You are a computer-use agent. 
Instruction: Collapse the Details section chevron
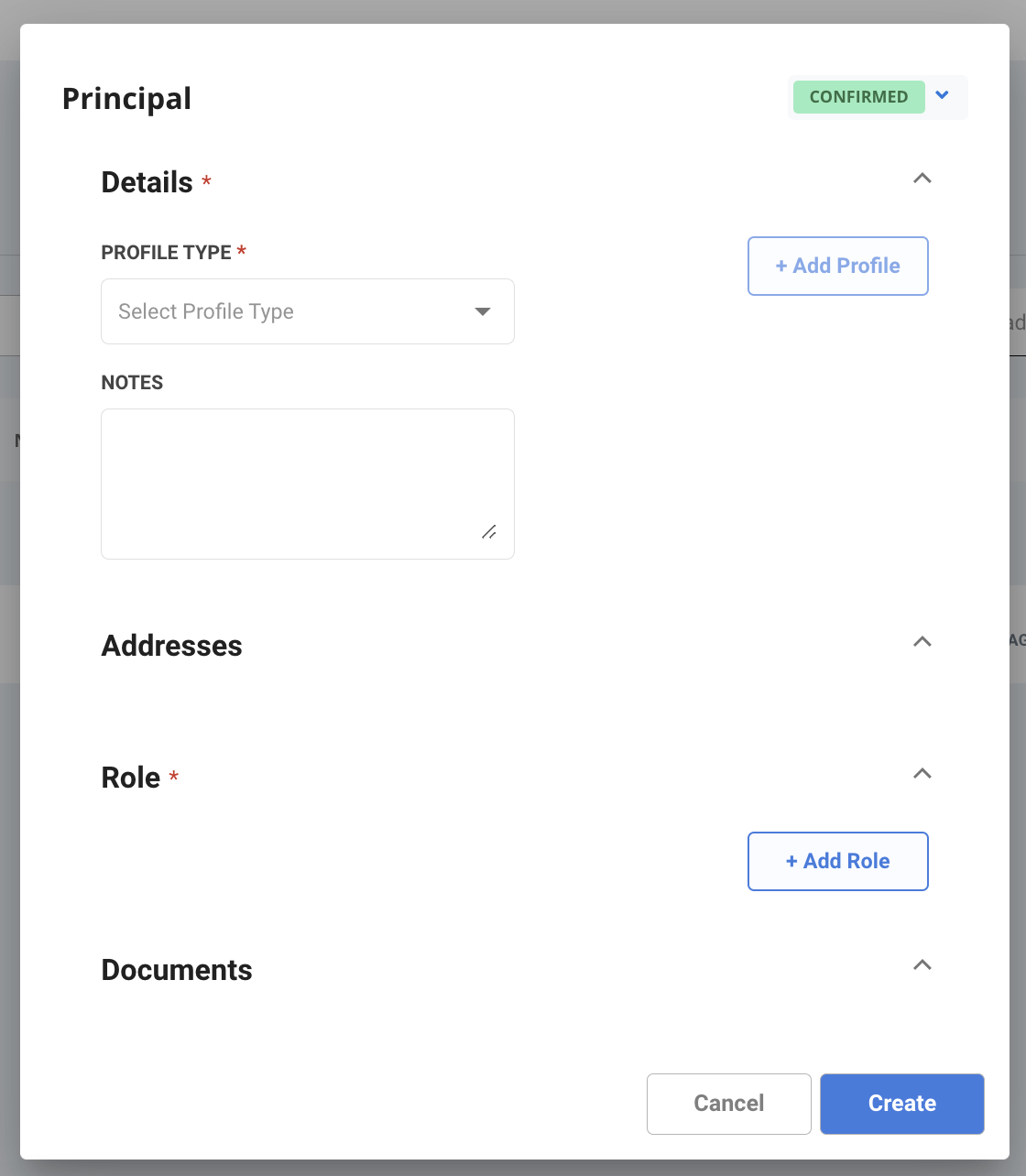tap(922, 179)
